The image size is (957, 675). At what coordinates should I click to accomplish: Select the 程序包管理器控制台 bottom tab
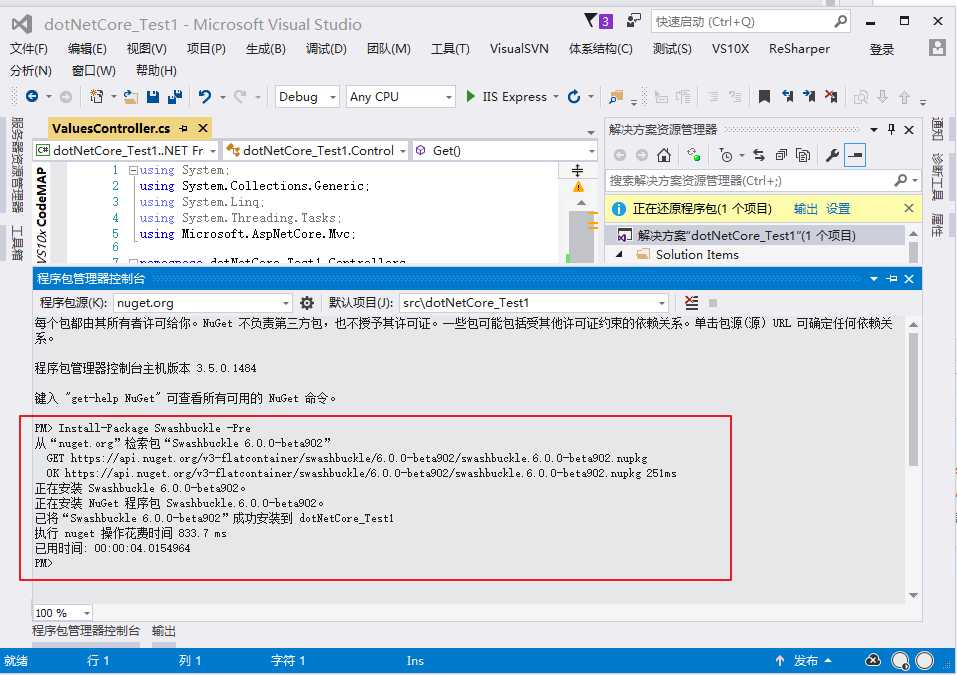click(86, 631)
